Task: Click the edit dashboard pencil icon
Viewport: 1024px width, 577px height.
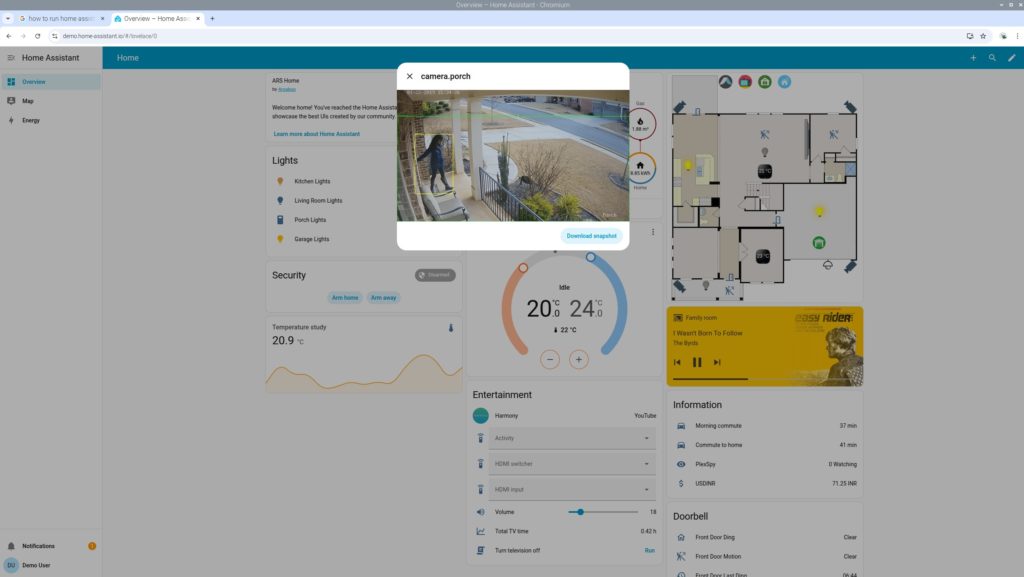Action: (1012, 58)
